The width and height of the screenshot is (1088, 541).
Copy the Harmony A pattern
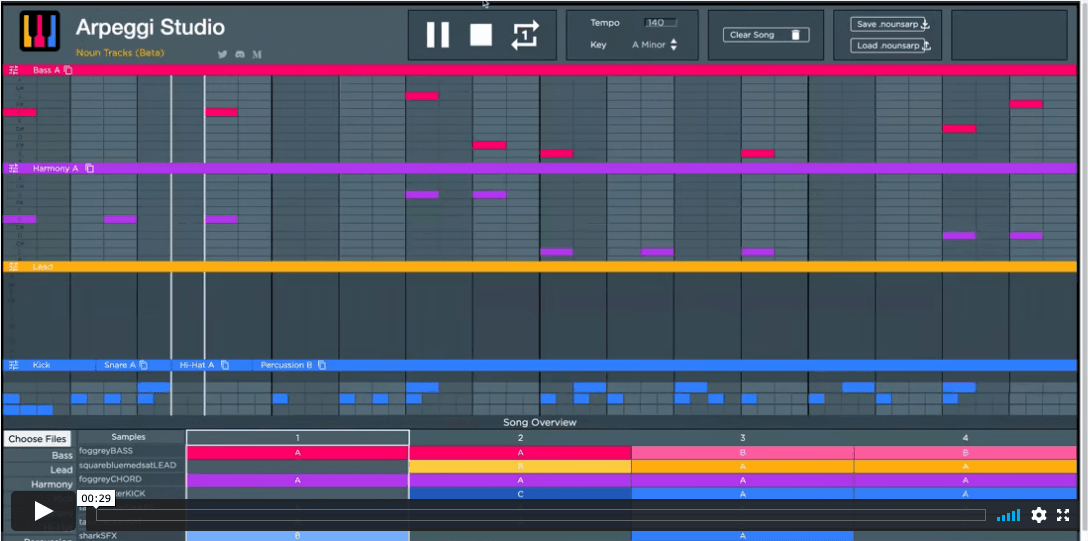coord(90,168)
